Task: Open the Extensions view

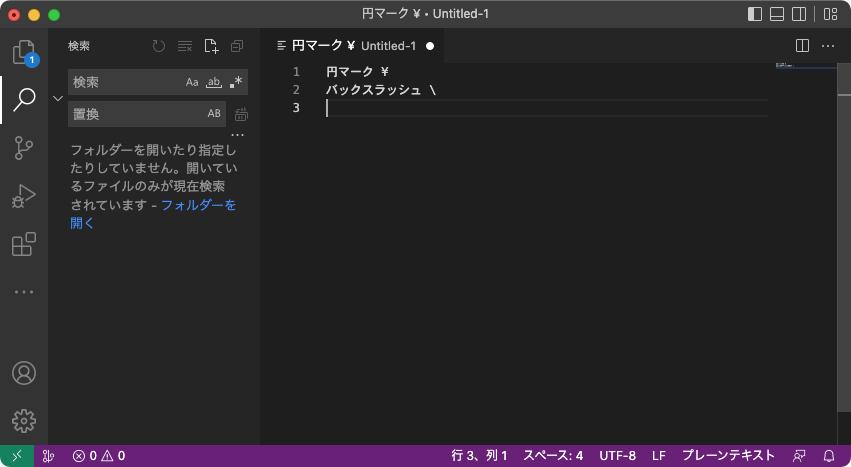Action: point(24,244)
